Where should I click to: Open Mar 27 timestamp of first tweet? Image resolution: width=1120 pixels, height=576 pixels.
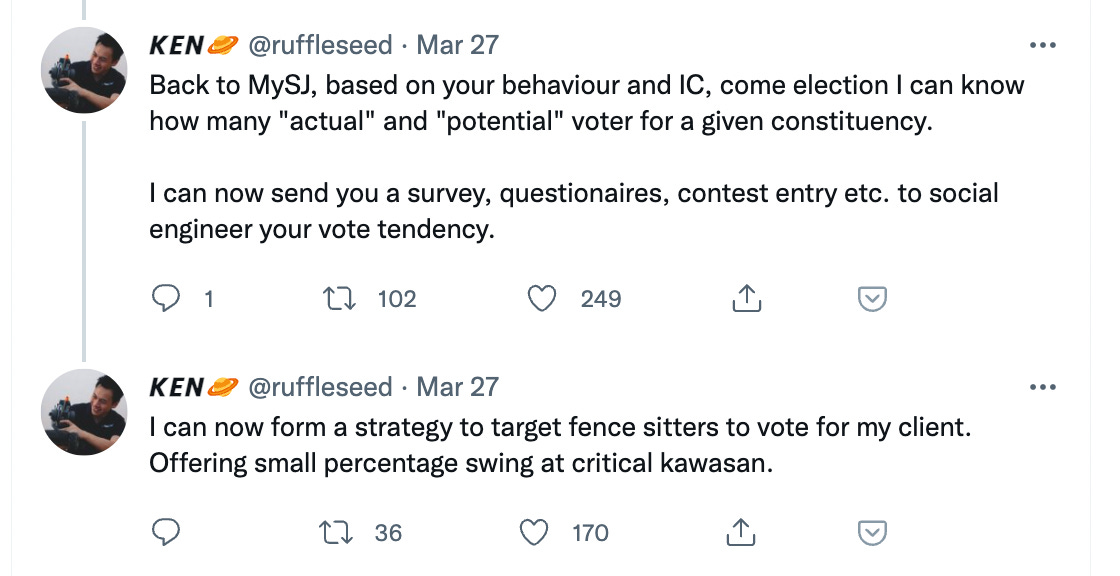point(457,45)
